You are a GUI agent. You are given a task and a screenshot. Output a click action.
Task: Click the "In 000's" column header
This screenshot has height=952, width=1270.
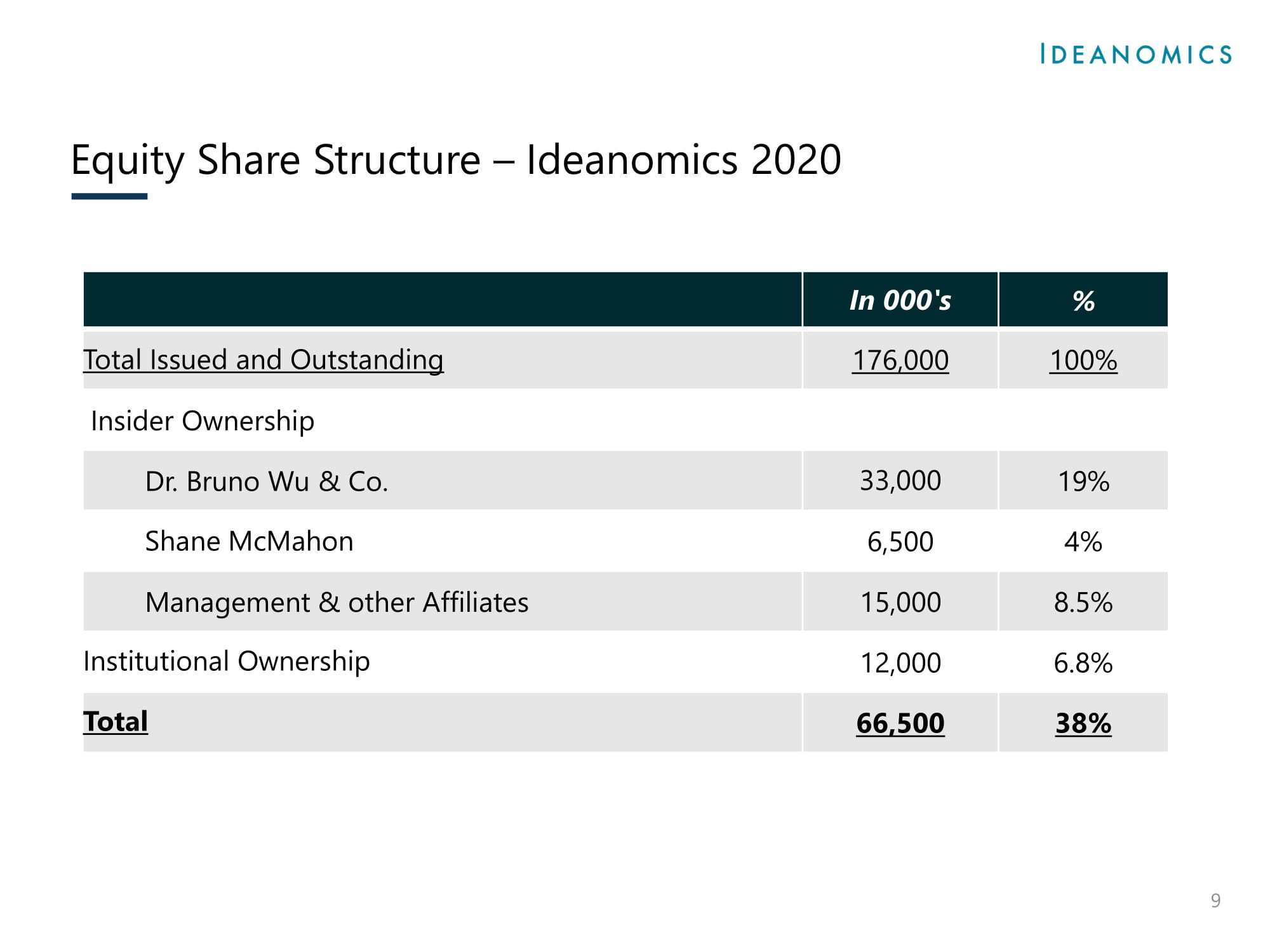(x=900, y=300)
